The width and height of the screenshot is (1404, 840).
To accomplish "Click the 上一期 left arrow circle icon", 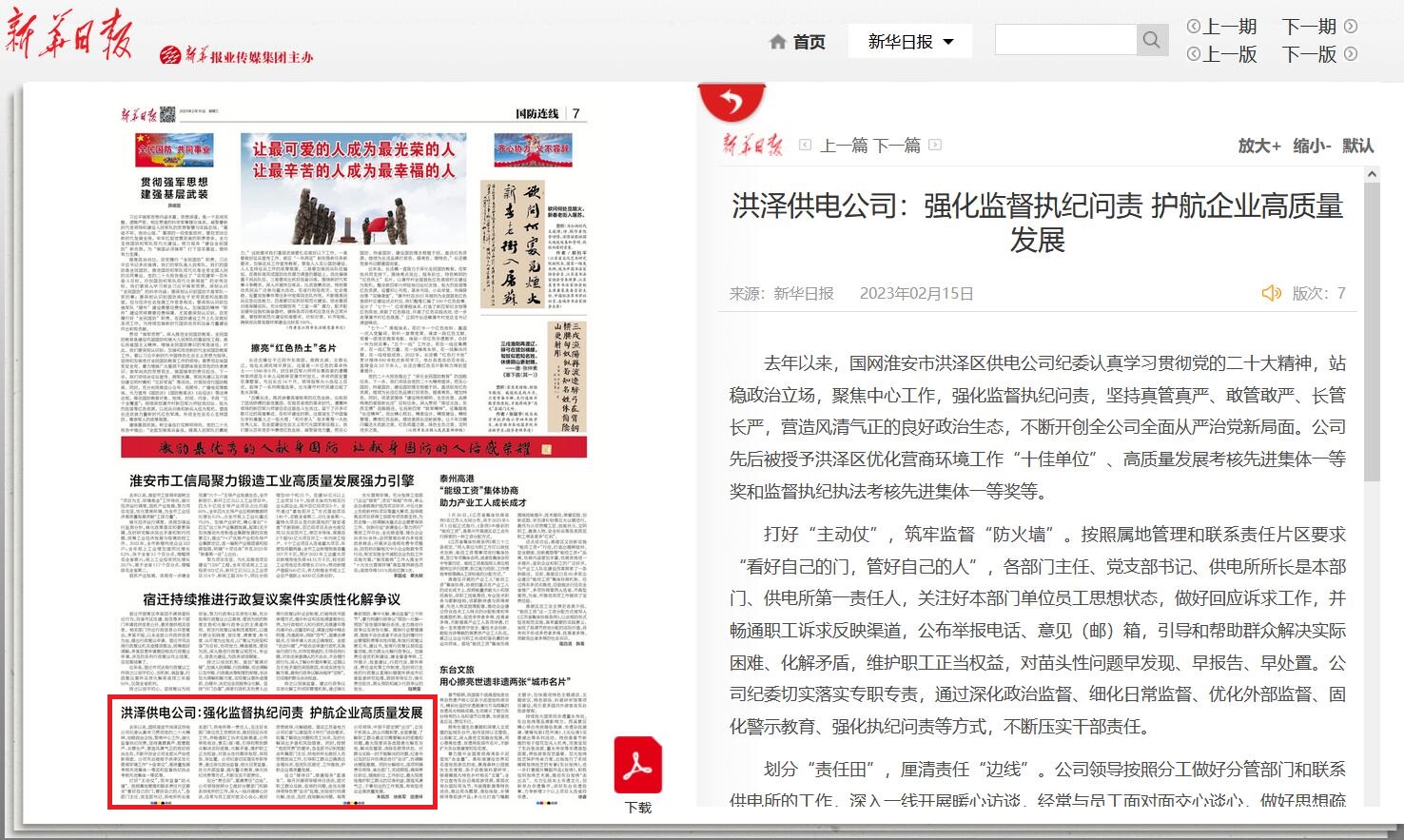I will point(1194,27).
